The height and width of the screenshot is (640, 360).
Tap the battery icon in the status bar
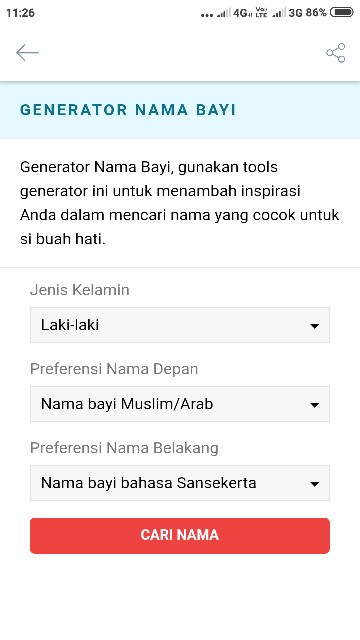pos(341,12)
